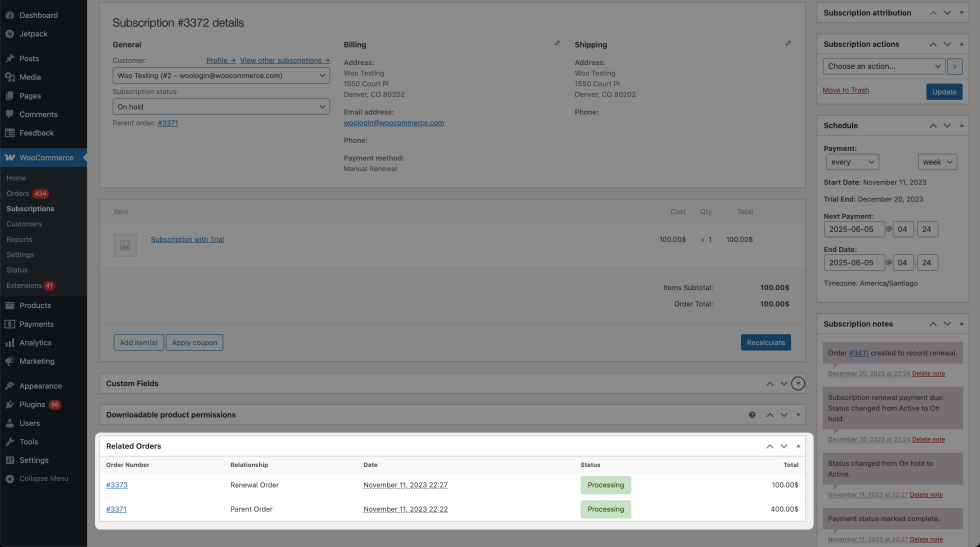The image size is (980, 547).
Task: Open the payment period week dropdown
Action: point(937,162)
